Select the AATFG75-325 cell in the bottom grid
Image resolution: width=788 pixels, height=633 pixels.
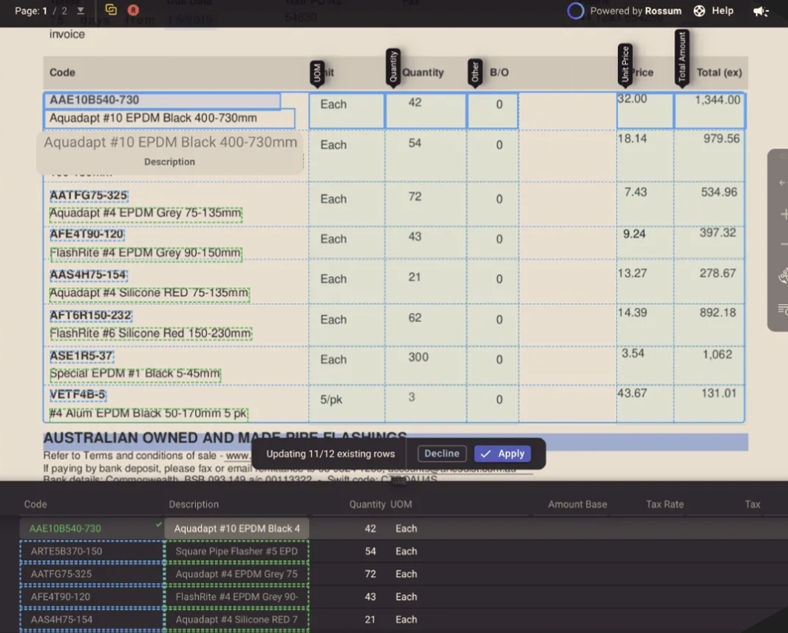click(x=92, y=574)
